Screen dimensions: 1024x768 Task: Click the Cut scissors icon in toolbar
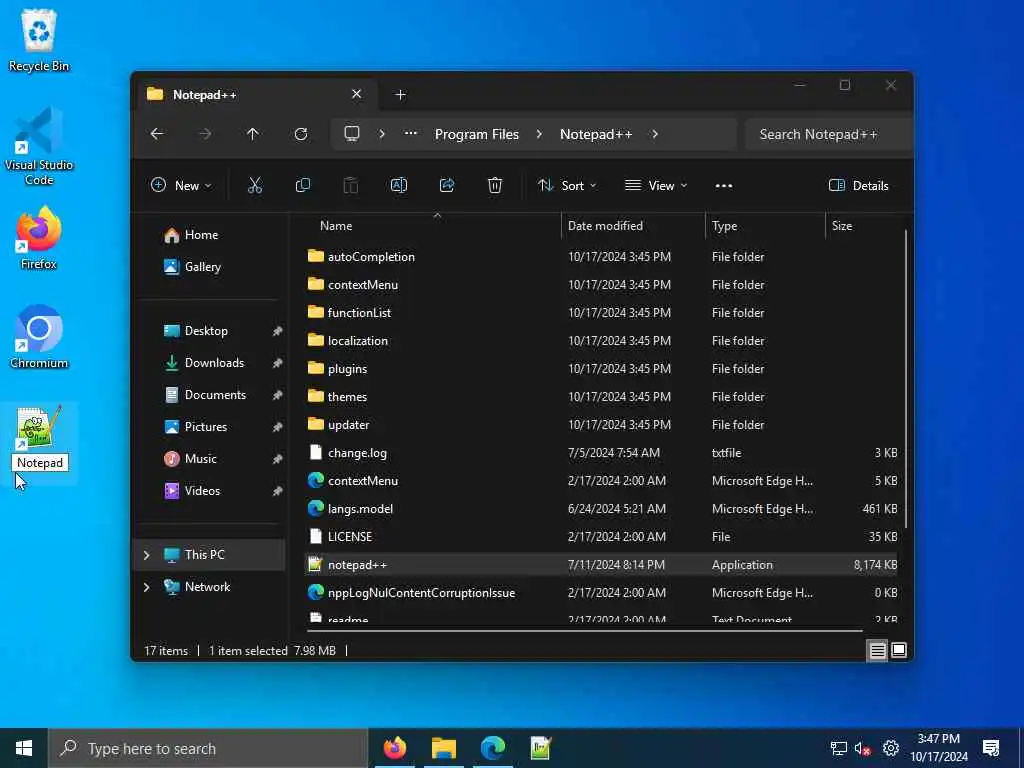[x=255, y=185]
